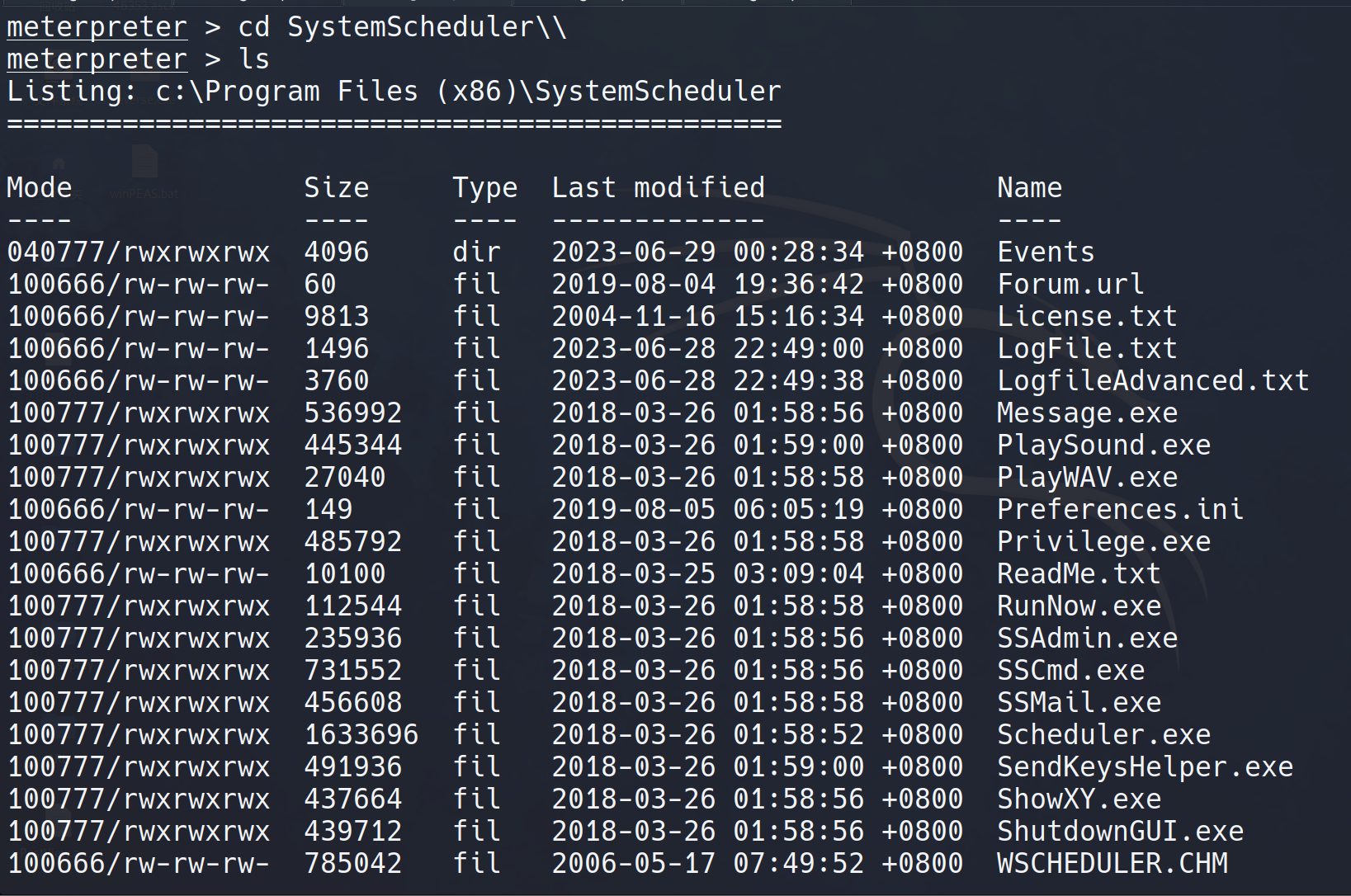Click the ShutdownGUI.exe file name

[1119, 831]
